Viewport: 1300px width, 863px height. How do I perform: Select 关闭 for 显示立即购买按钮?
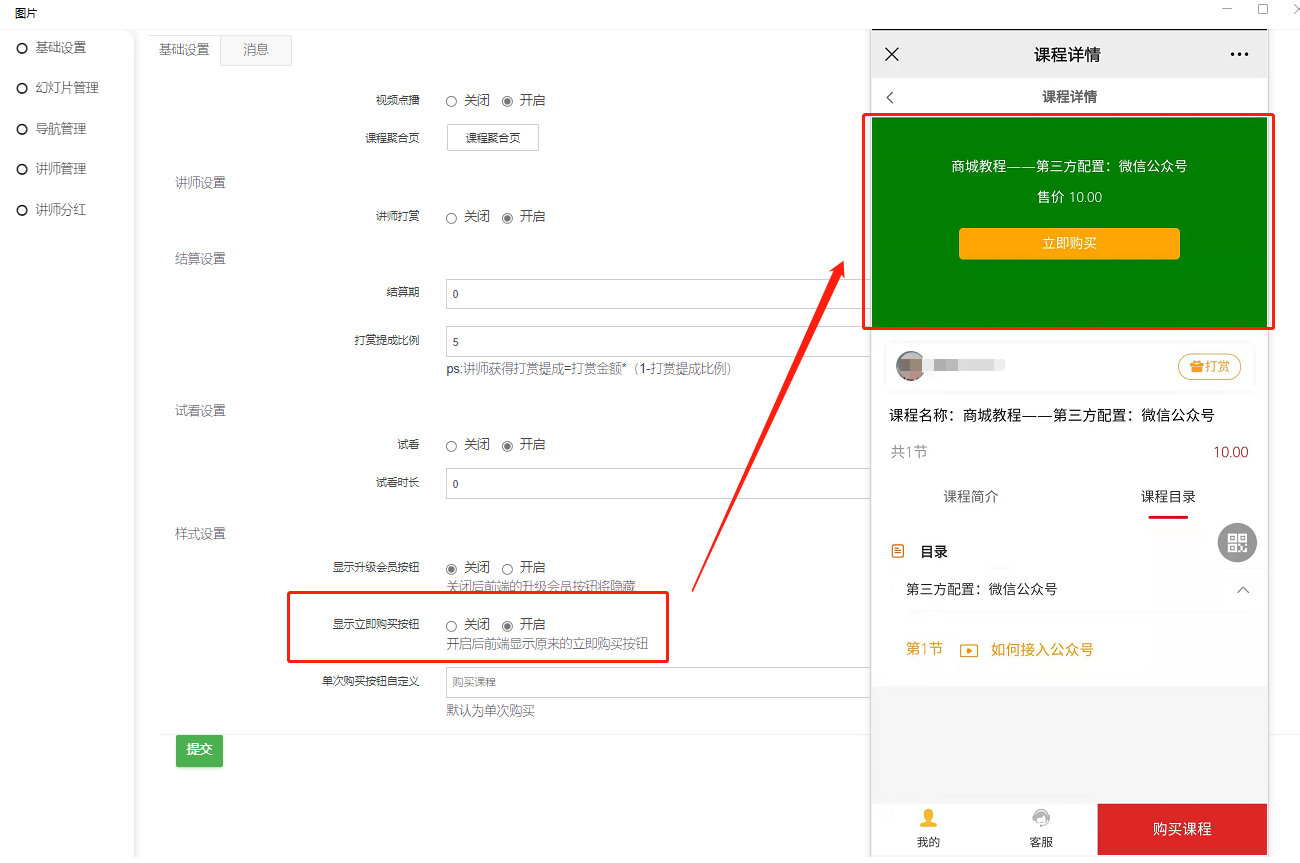point(452,625)
